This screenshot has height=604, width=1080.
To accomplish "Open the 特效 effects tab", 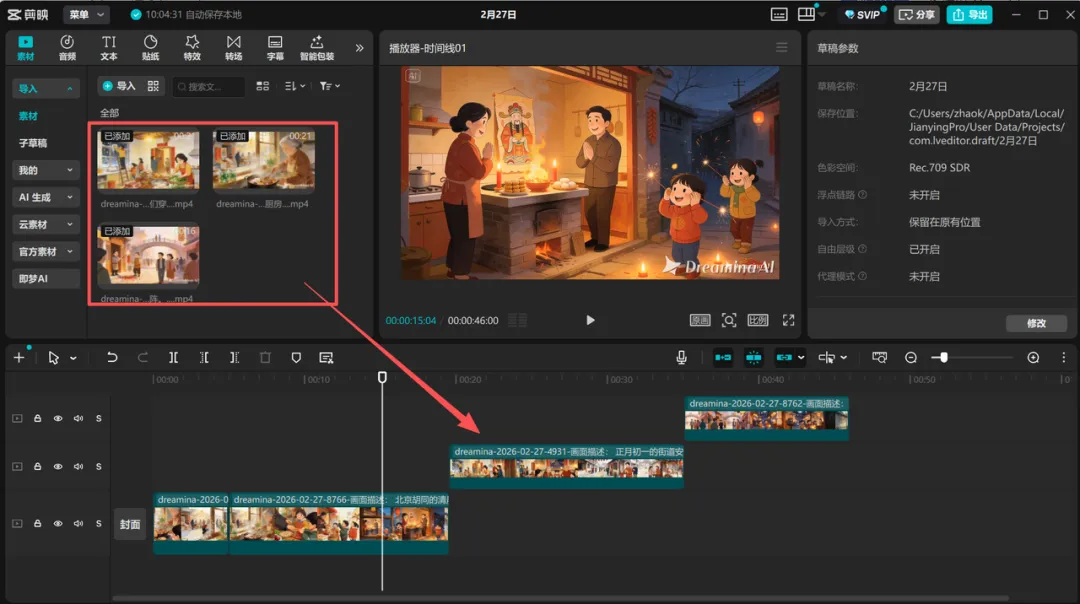I will (192, 48).
